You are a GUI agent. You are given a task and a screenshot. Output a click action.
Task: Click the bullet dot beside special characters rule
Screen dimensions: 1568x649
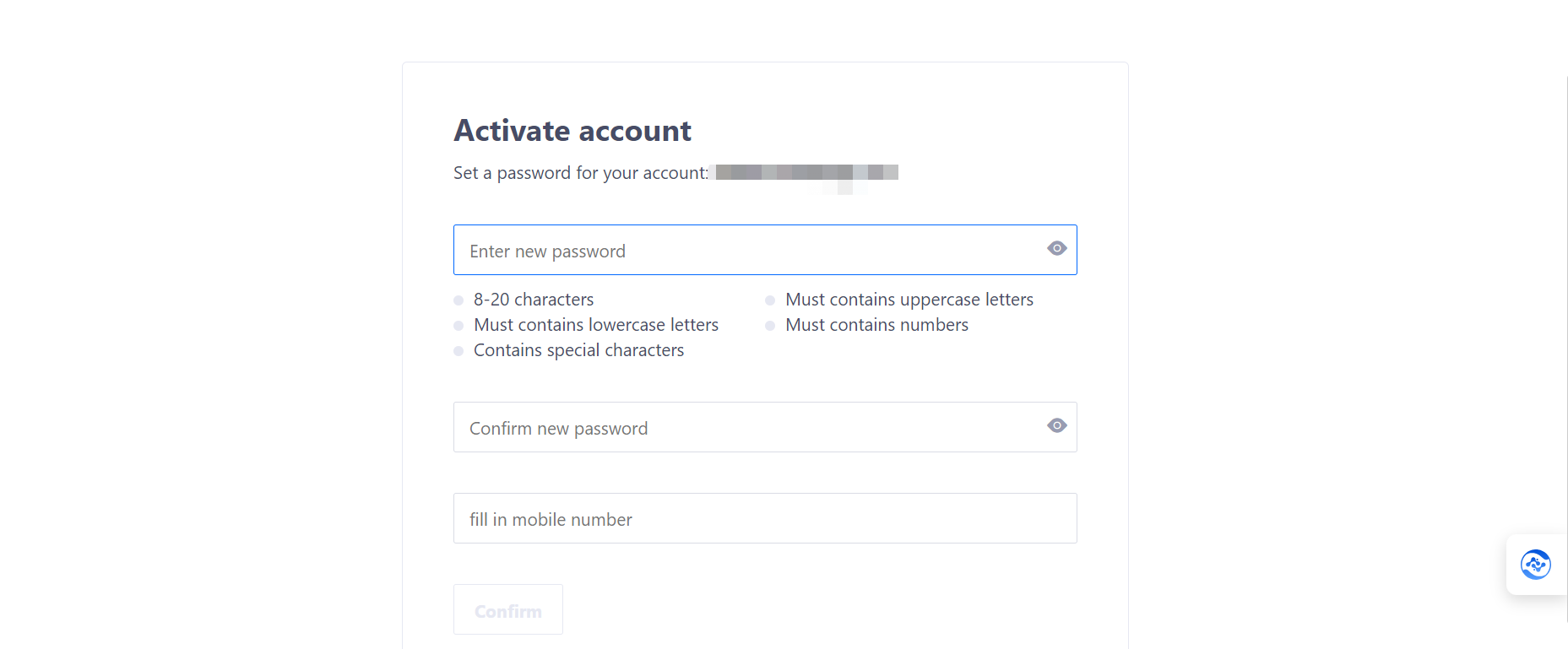coord(458,351)
